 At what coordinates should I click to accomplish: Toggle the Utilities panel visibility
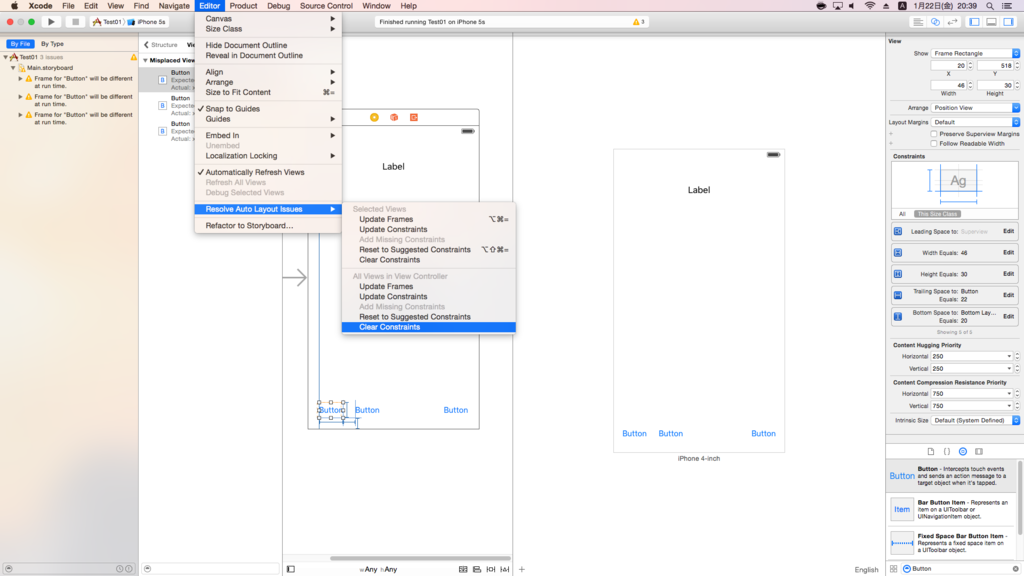pyautogui.click(x=1009, y=22)
